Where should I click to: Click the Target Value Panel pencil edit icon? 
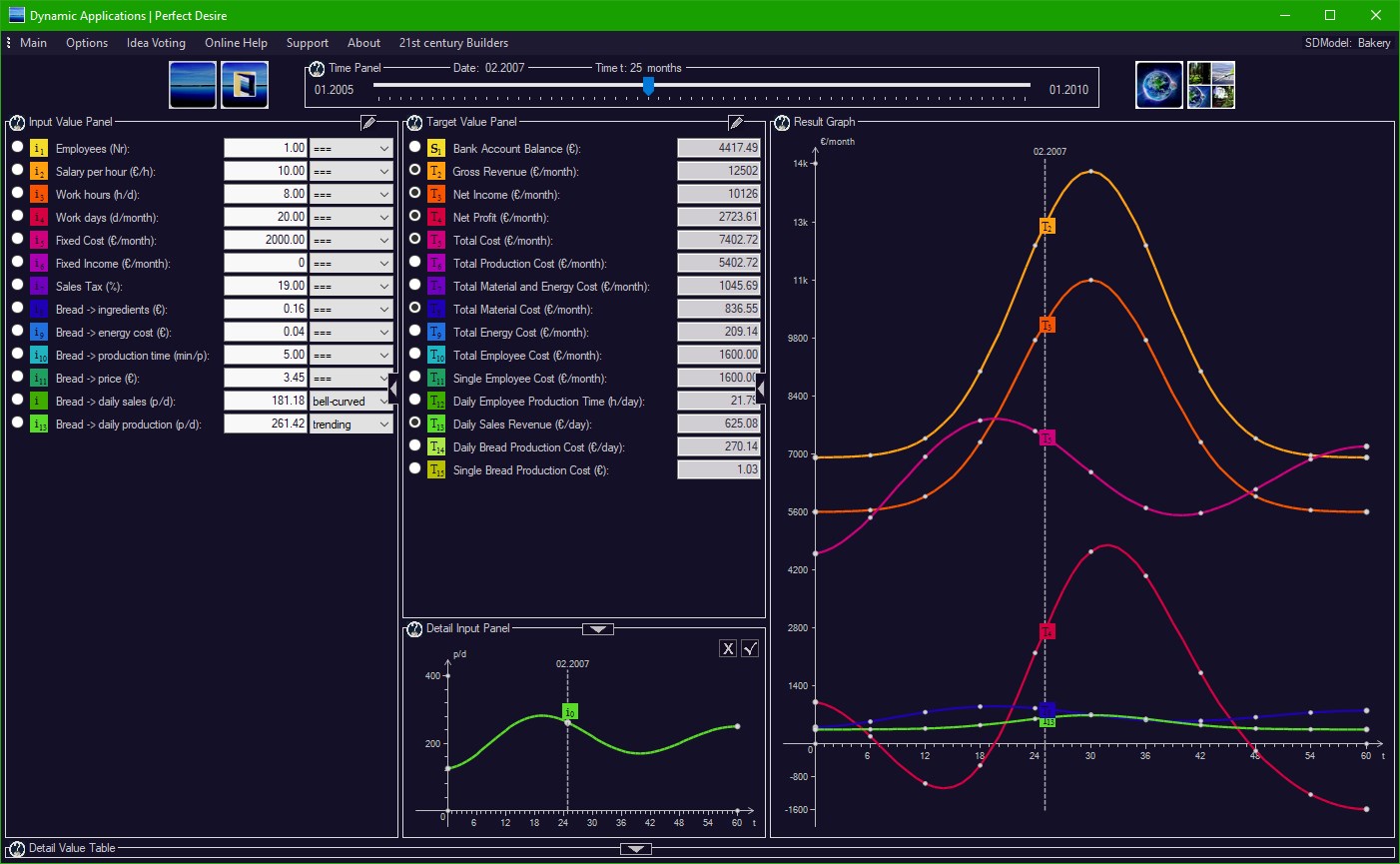click(736, 123)
